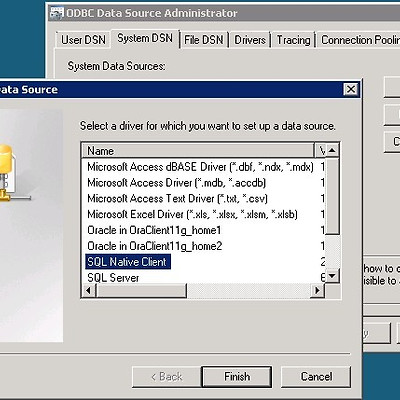Click the Cancel button in the dialog

[316, 377]
